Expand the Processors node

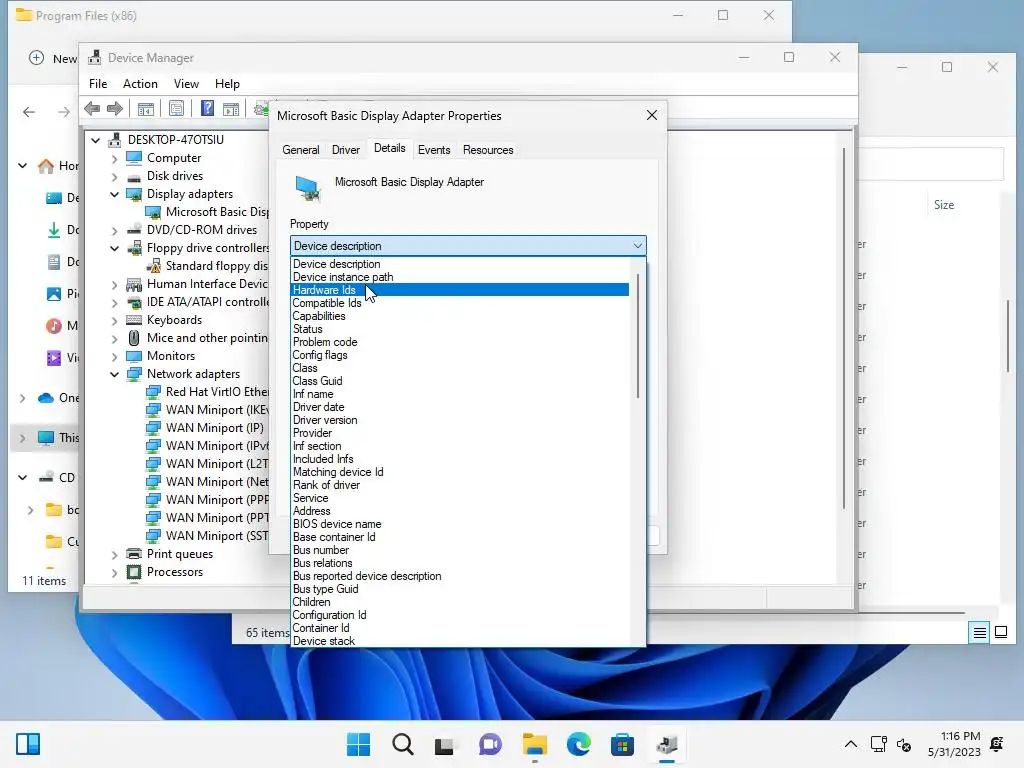[114, 572]
